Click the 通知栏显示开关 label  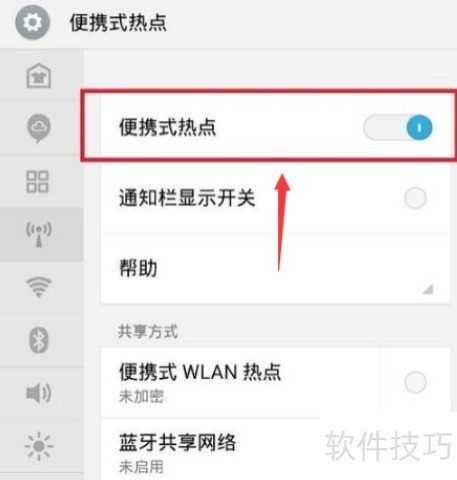187,198
